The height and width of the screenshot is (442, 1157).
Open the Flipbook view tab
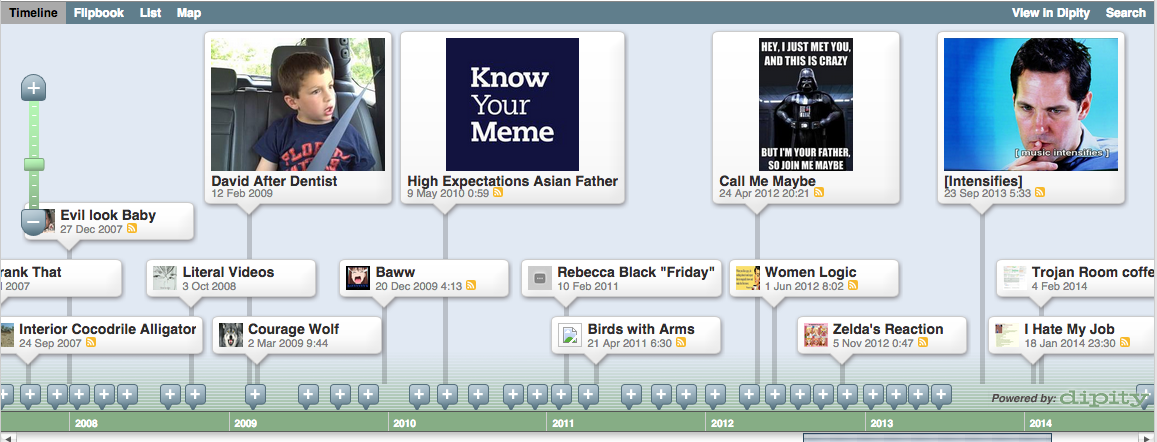click(x=99, y=13)
